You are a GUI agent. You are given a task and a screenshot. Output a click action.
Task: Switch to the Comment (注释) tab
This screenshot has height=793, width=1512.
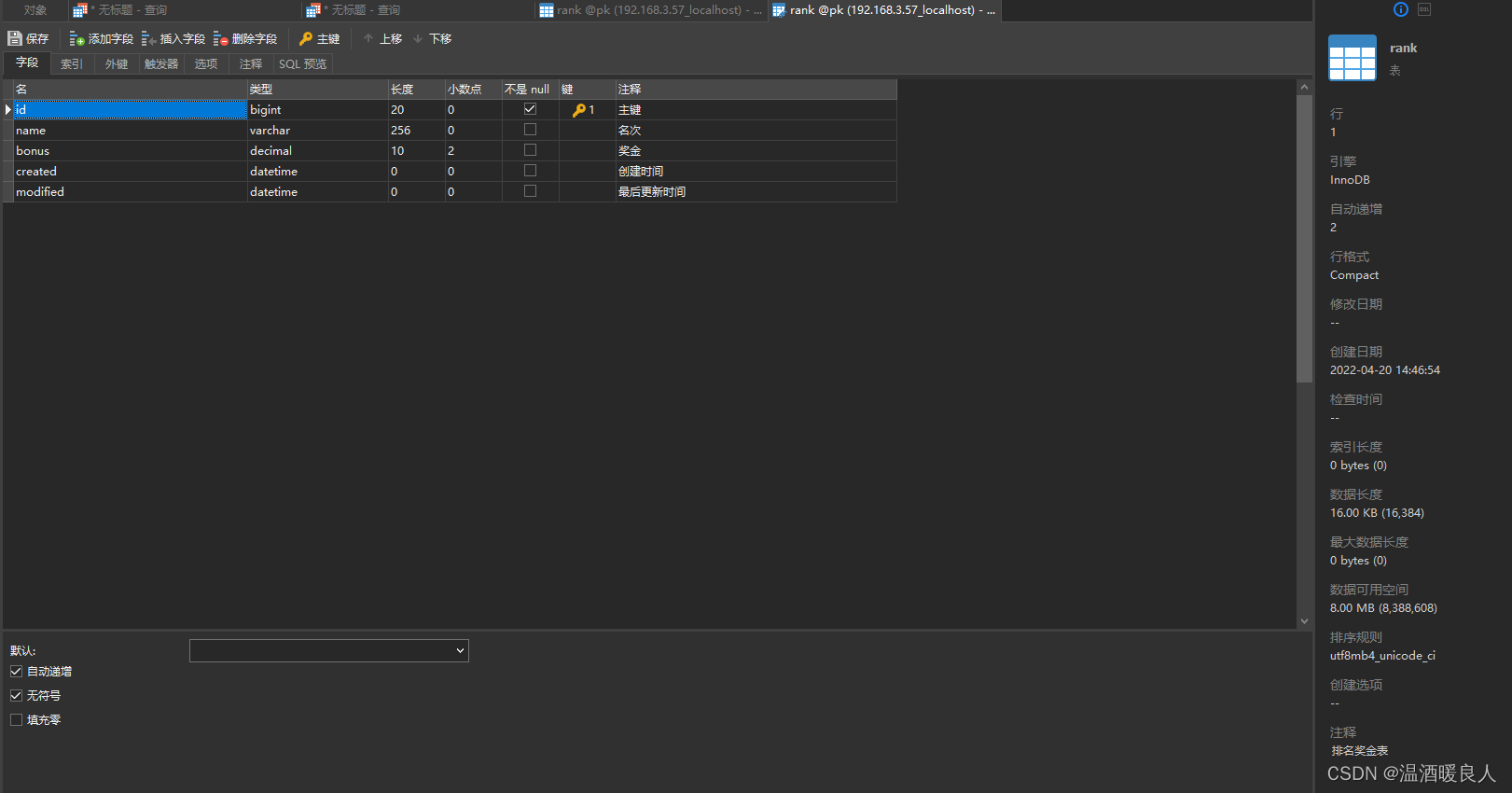pos(251,64)
